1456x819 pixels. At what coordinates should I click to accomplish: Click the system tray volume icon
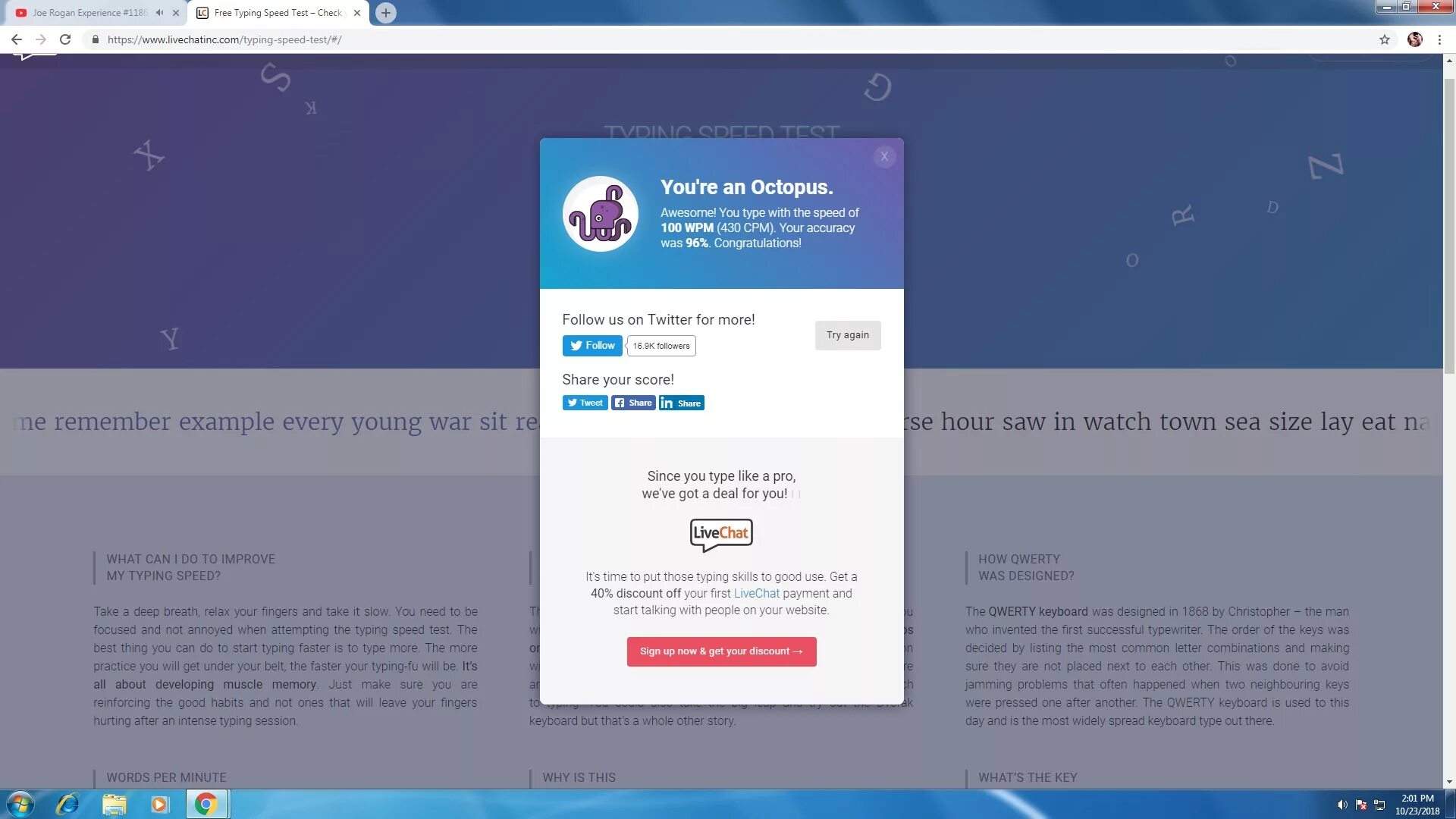(1341, 805)
